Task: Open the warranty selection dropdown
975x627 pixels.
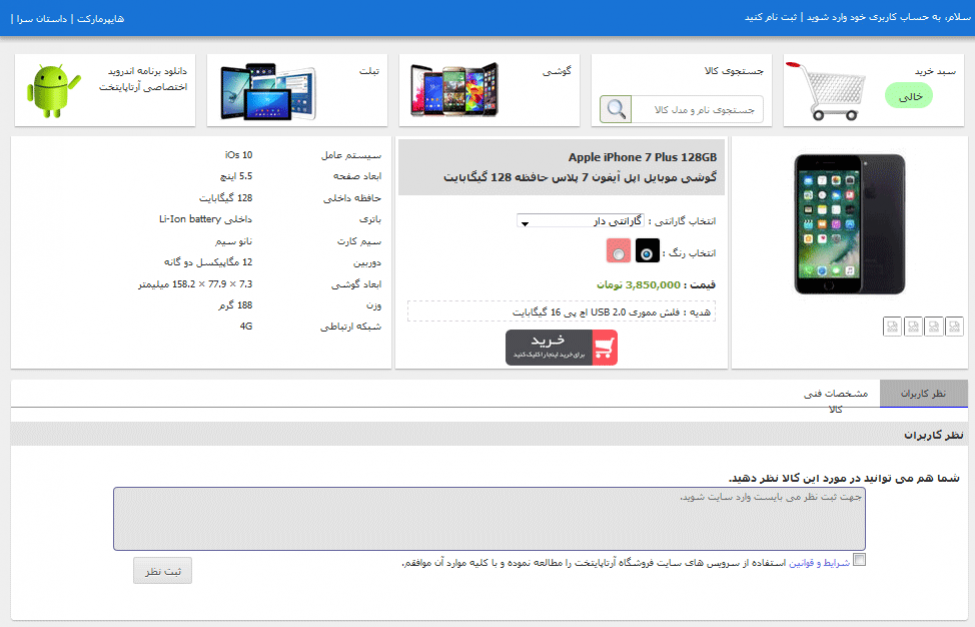Action: tap(580, 221)
